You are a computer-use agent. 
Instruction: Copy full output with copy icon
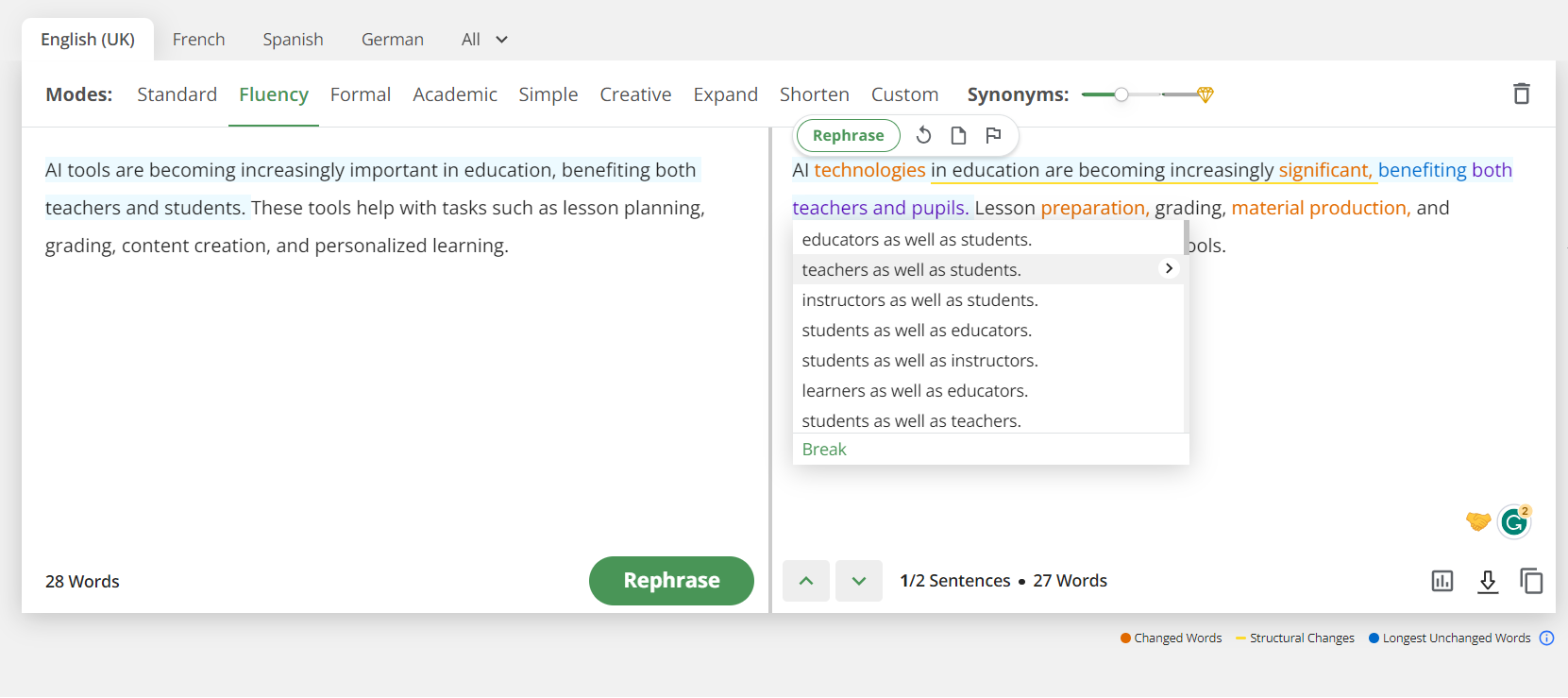1531,581
